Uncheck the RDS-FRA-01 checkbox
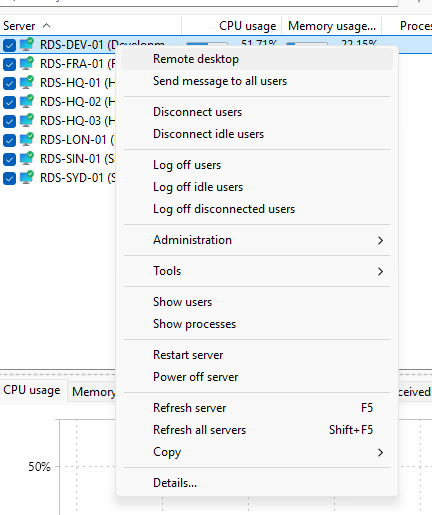This screenshot has height=515, width=432. pyautogui.click(x=9, y=64)
